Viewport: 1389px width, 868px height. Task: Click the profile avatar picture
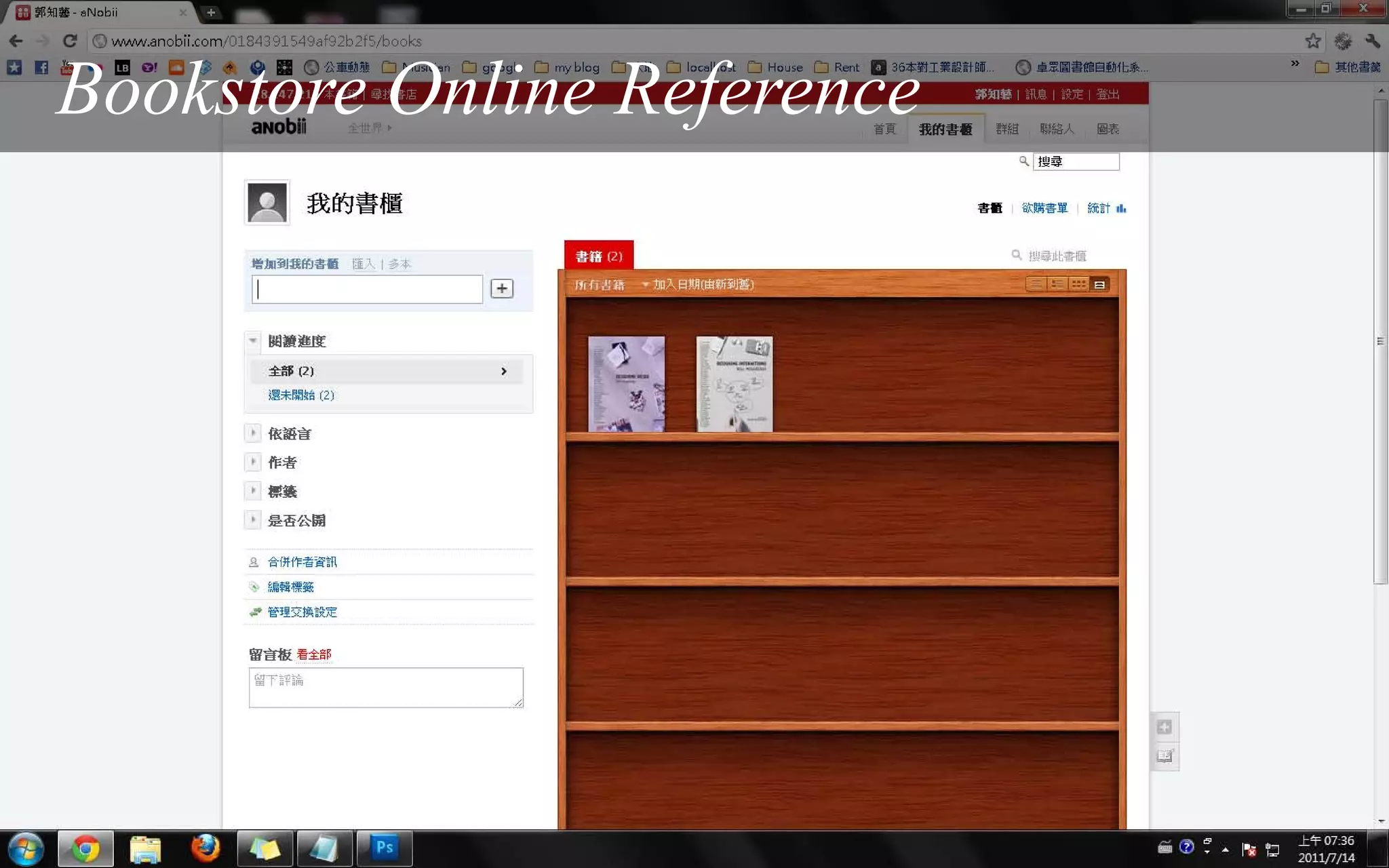[267, 202]
